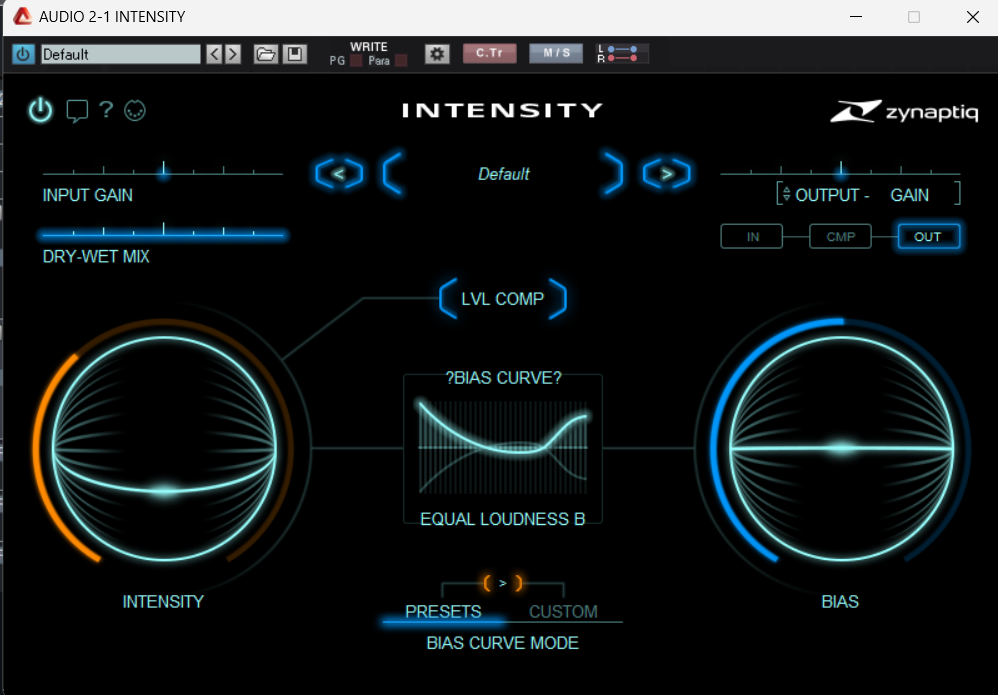
Task: Go to previous host preset arrow
Action: coord(214,54)
